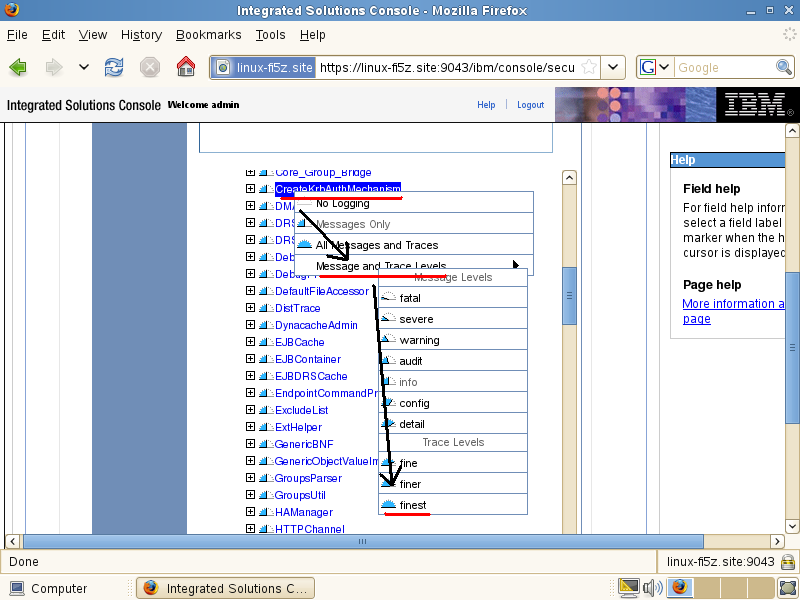Expand the ExcludeList tree node
Screen dimensions: 800x600
pos(250,410)
